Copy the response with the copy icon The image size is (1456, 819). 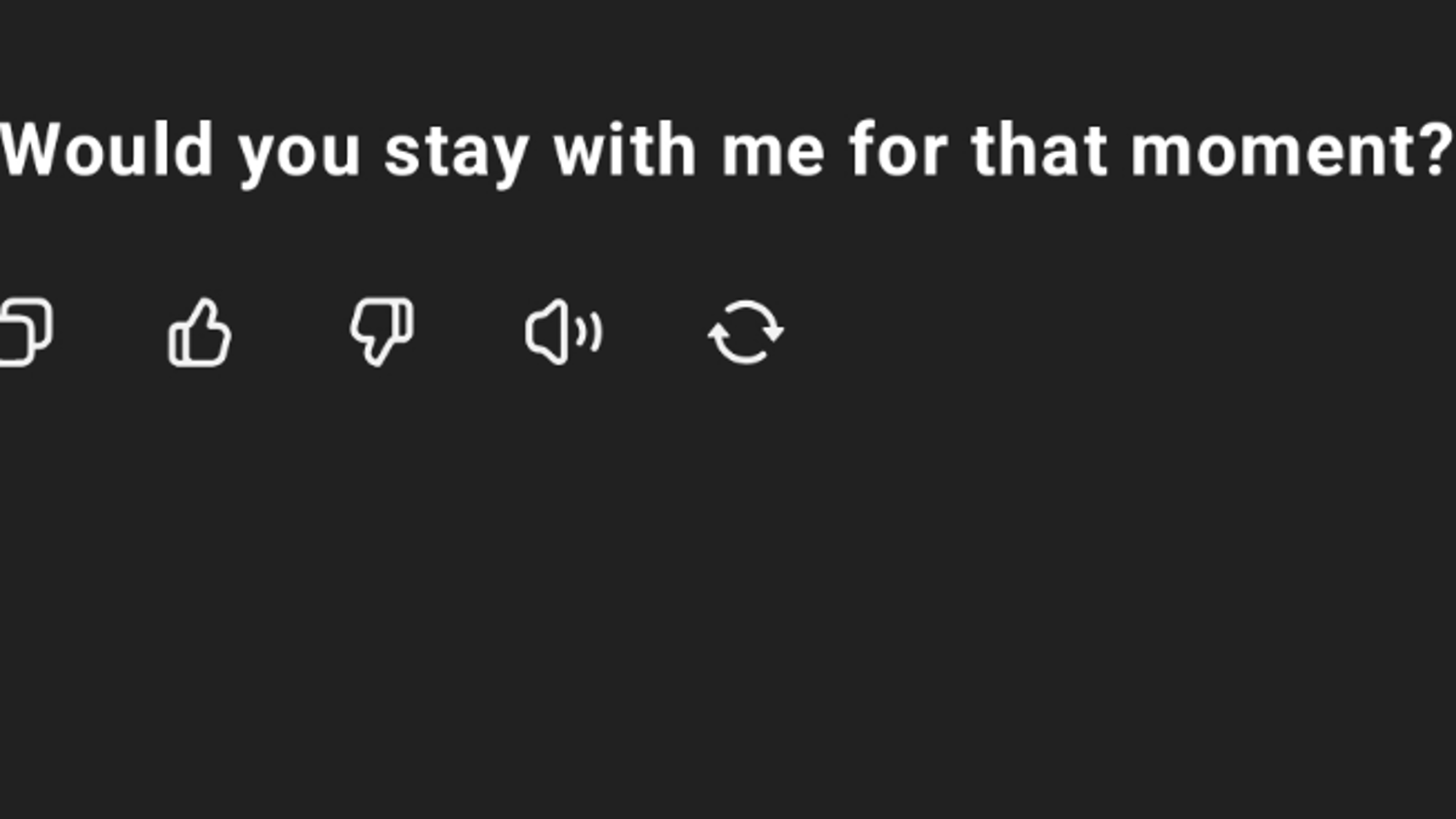point(26,332)
